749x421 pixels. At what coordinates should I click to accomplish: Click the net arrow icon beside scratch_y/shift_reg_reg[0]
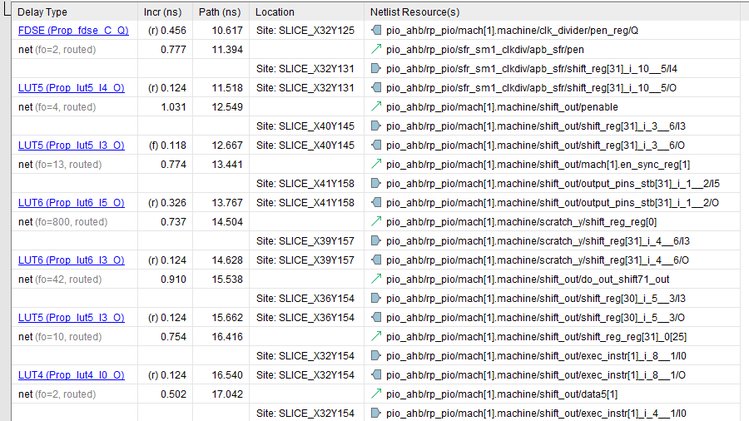(376, 222)
